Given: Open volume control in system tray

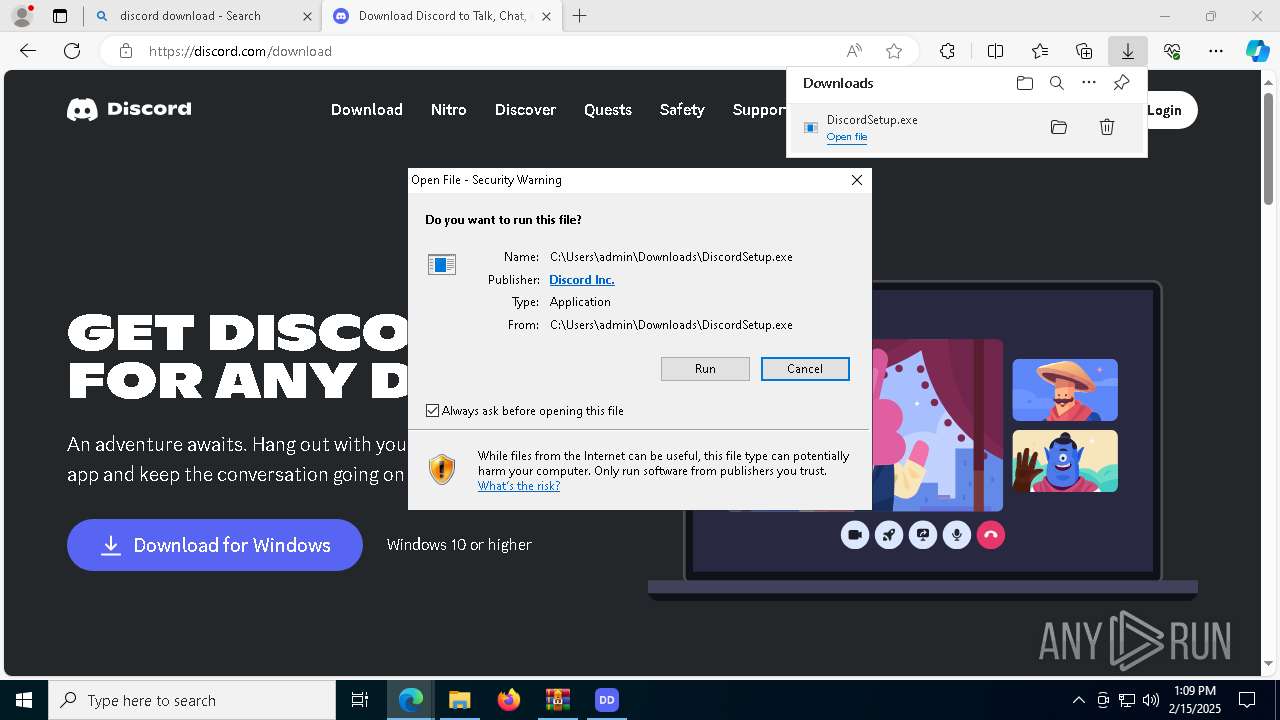Looking at the screenshot, I should coord(1150,700).
